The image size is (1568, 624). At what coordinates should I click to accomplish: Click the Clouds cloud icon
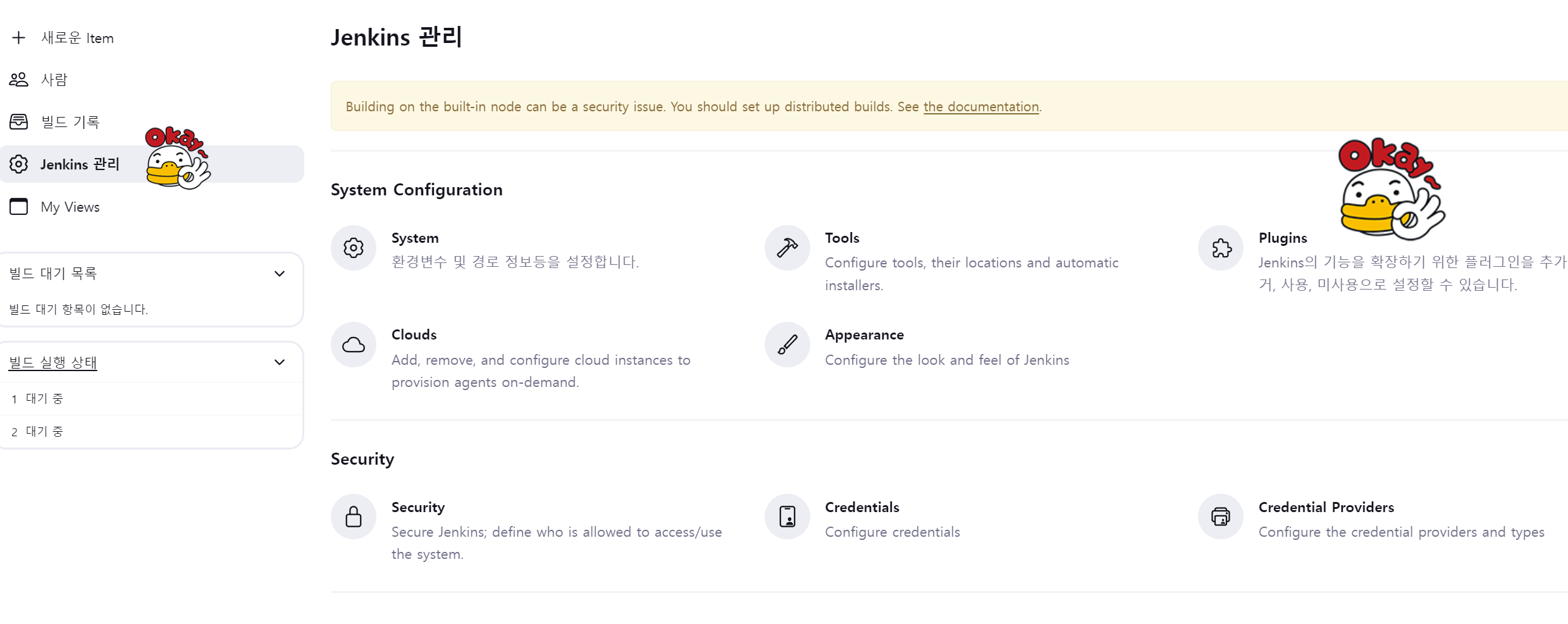pyautogui.click(x=354, y=345)
